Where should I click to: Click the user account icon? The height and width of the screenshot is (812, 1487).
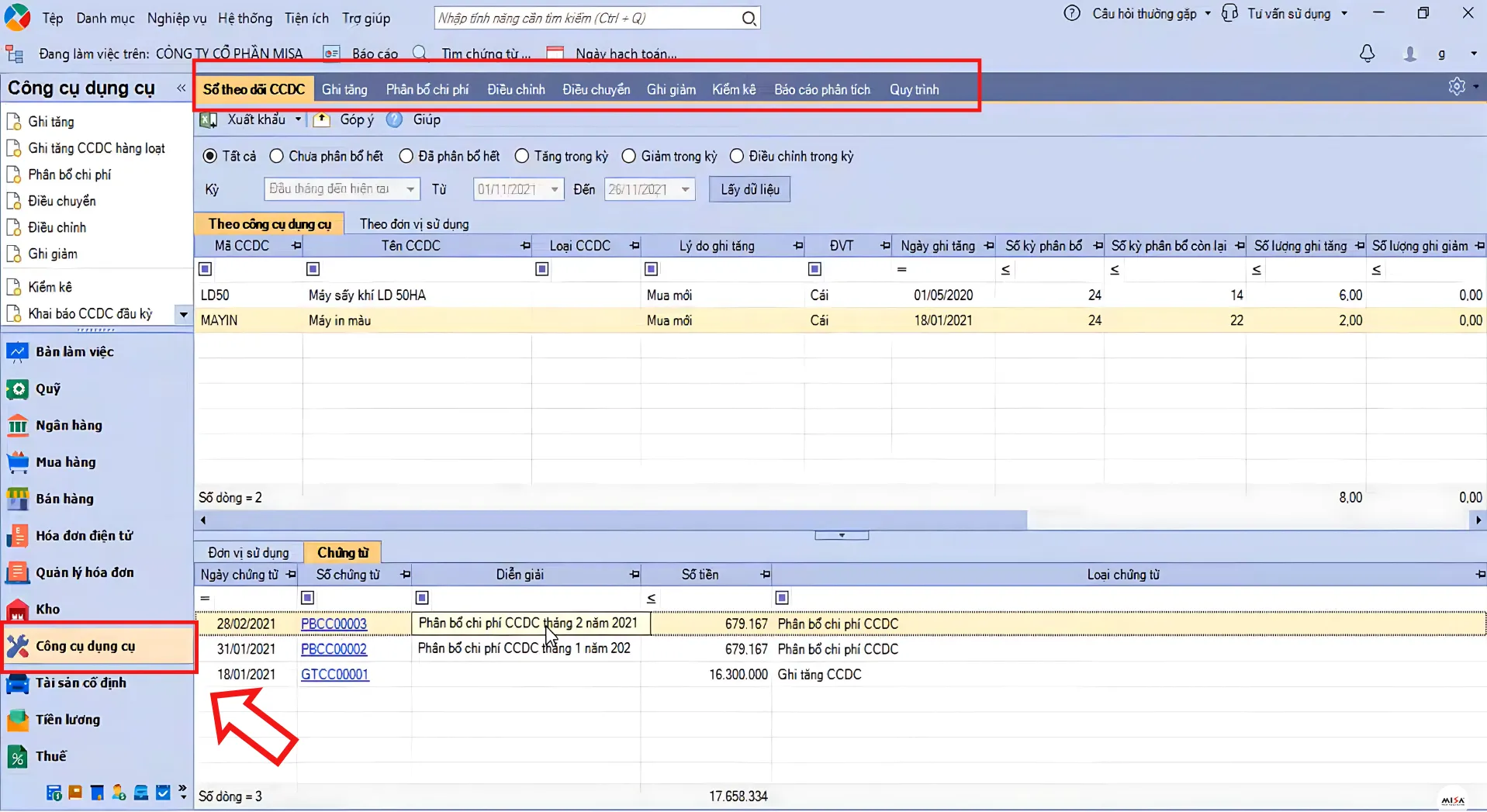point(1410,54)
